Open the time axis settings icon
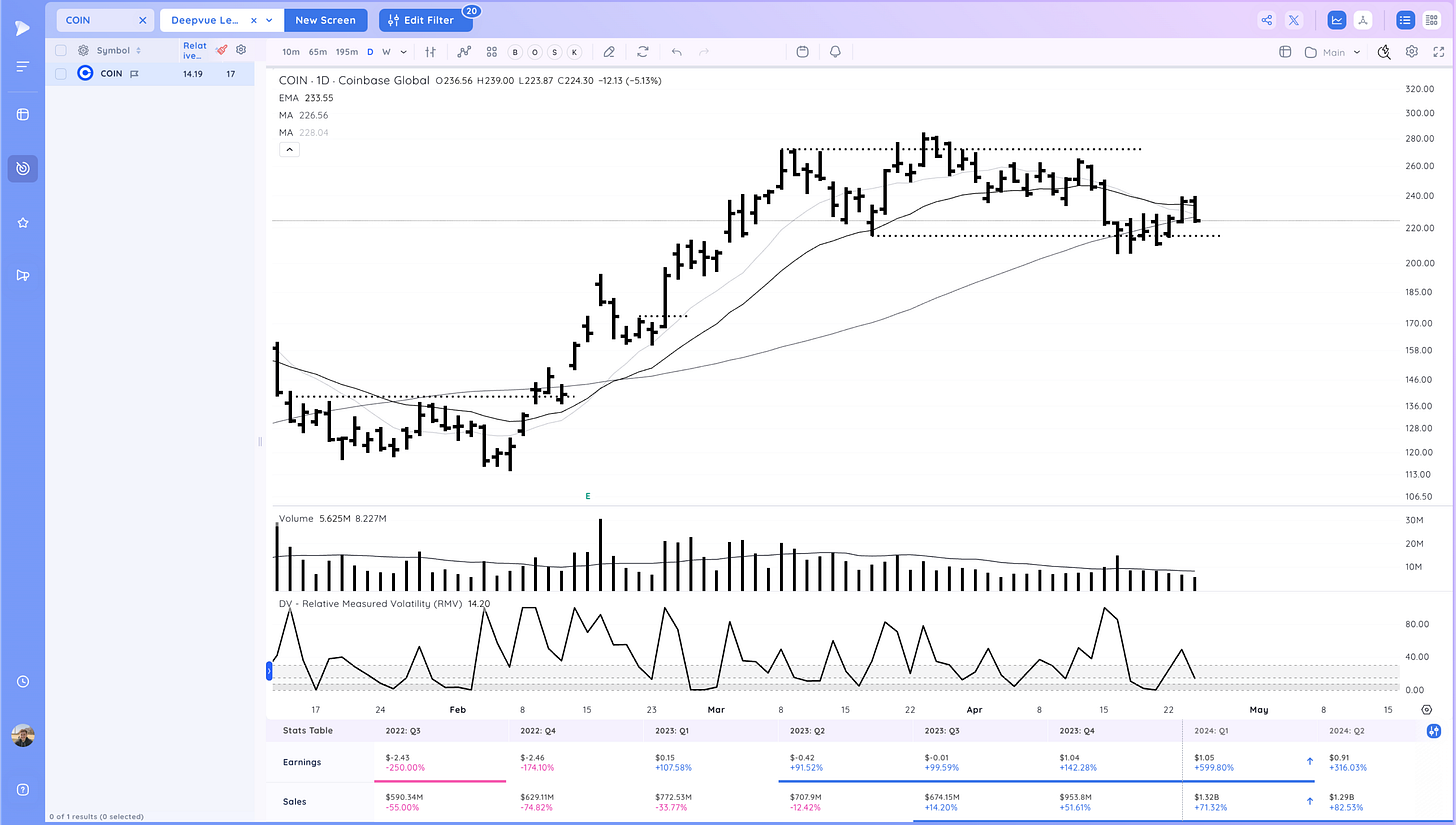The height and width of the screenshot is (825, 1456). tap(1427, 709)
